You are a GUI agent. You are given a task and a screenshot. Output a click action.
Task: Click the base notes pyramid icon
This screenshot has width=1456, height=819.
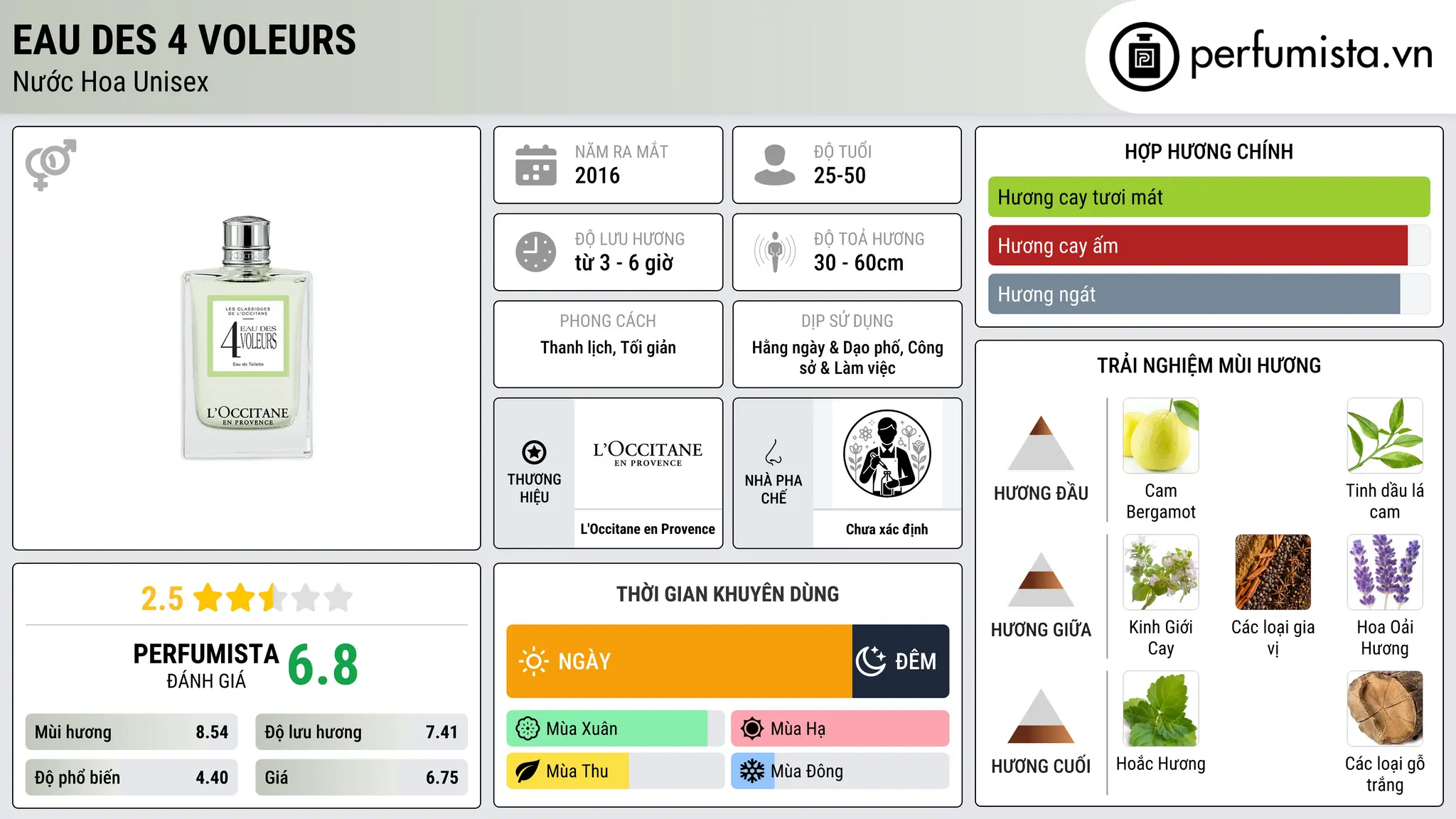click(1041, 716)
